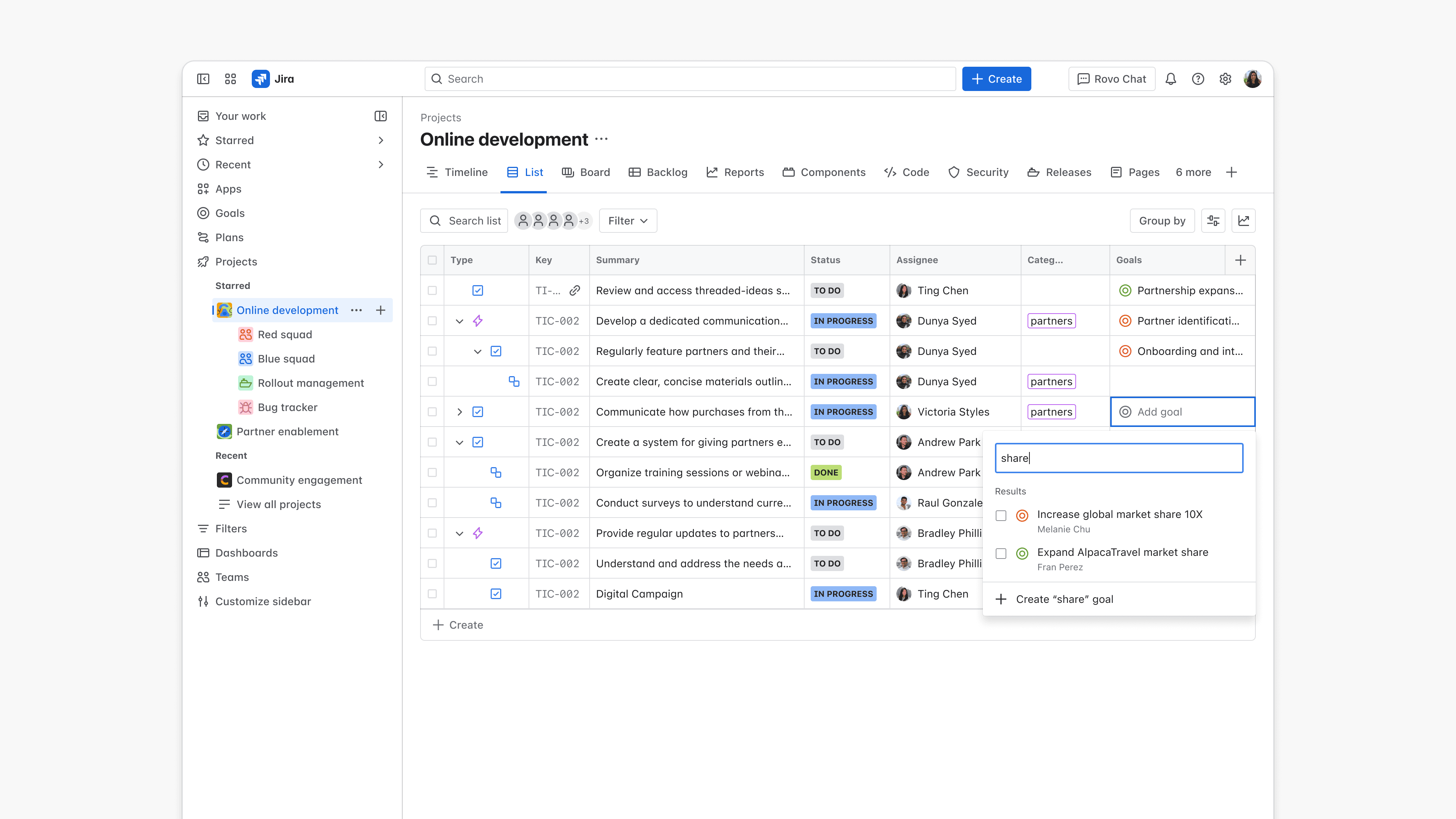Click the blue Create button
1456x819 pixels.
coord(996,79)
